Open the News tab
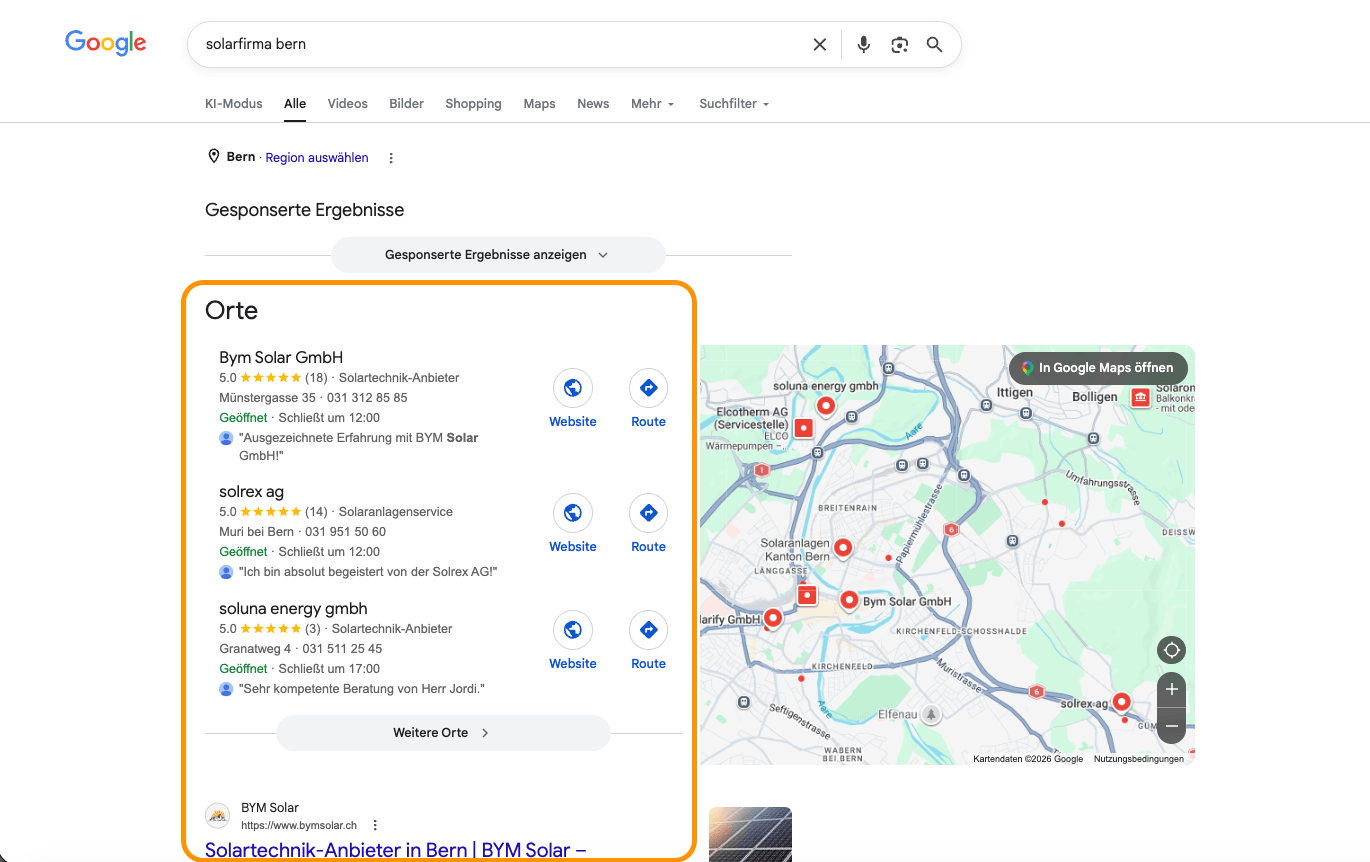 coord(593,104)
